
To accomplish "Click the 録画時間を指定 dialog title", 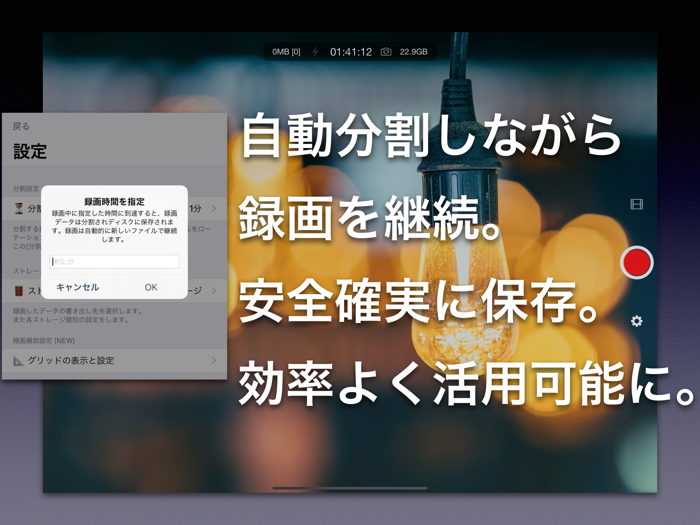I will coord(114,201).
